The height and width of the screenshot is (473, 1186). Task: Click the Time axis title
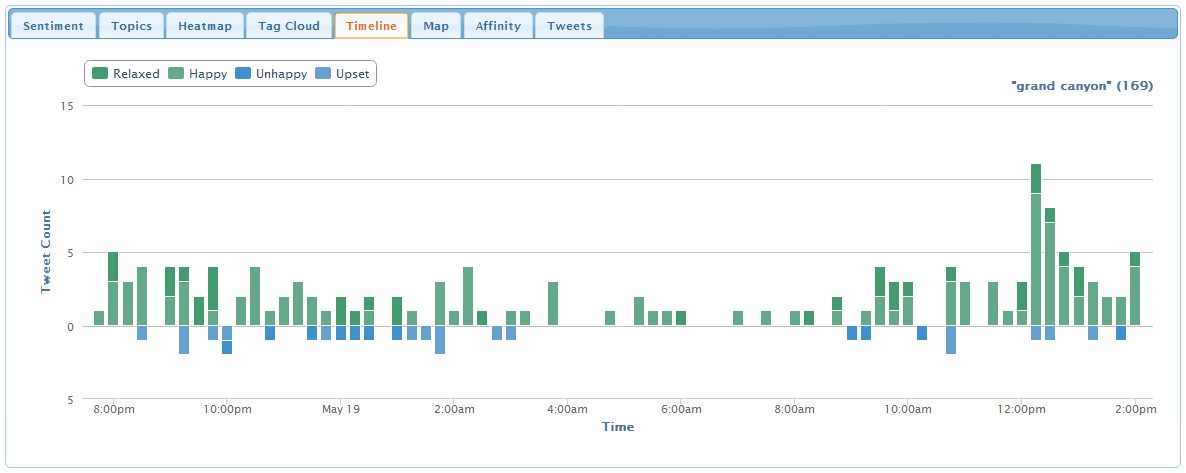click(x=618, y=427)
